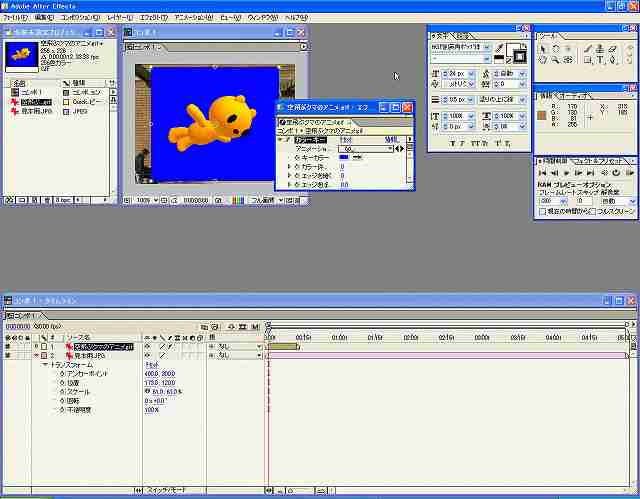Screen dimensions: 640x499
Task: Toggle audio button in Time Controls
Action: (x=605, y=173)
